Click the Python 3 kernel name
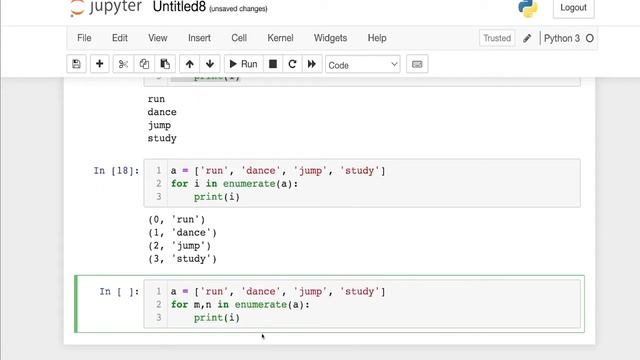640x360 pixels. (x=562, y=38)
